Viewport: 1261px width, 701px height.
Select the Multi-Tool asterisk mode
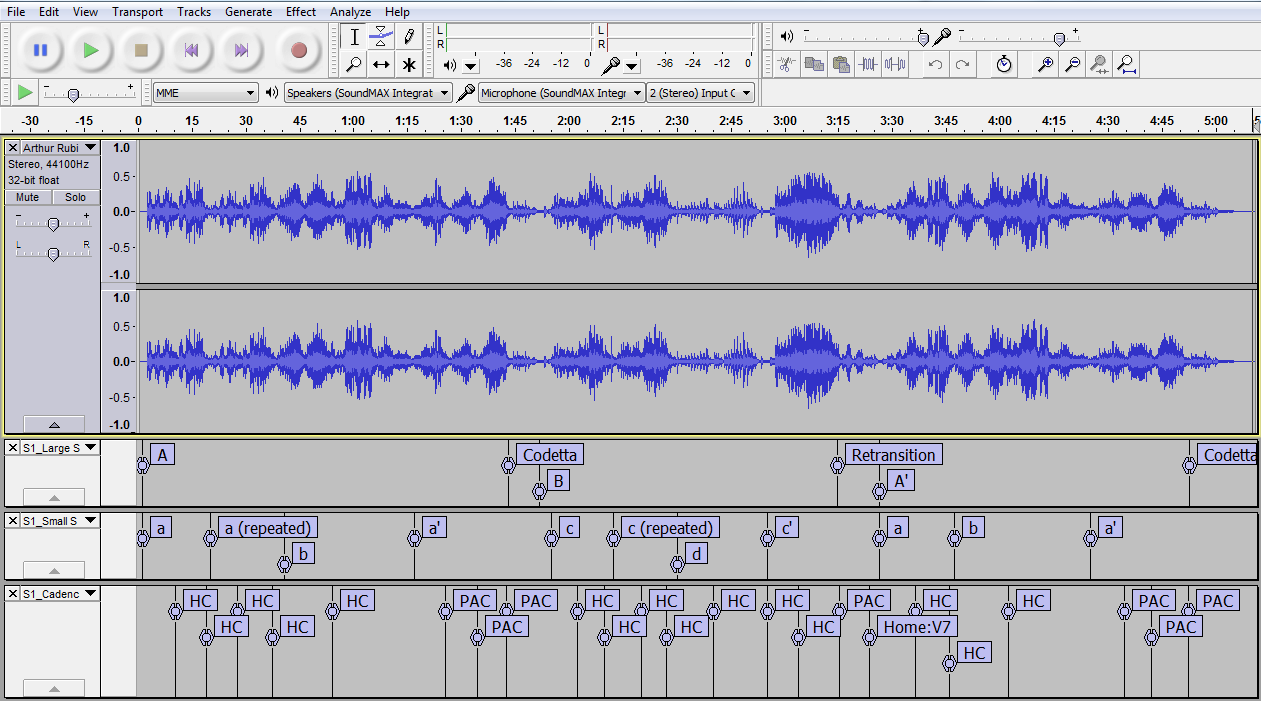[408, 64]
